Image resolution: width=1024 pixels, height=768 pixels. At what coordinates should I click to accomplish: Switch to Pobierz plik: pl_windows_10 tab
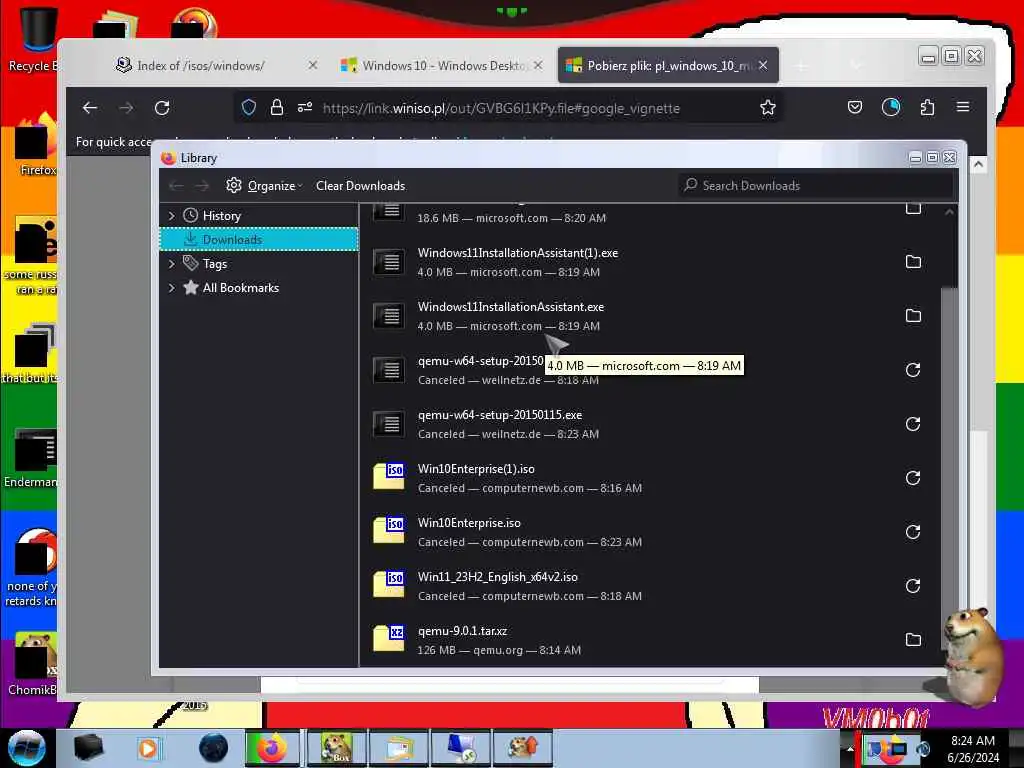667,66
